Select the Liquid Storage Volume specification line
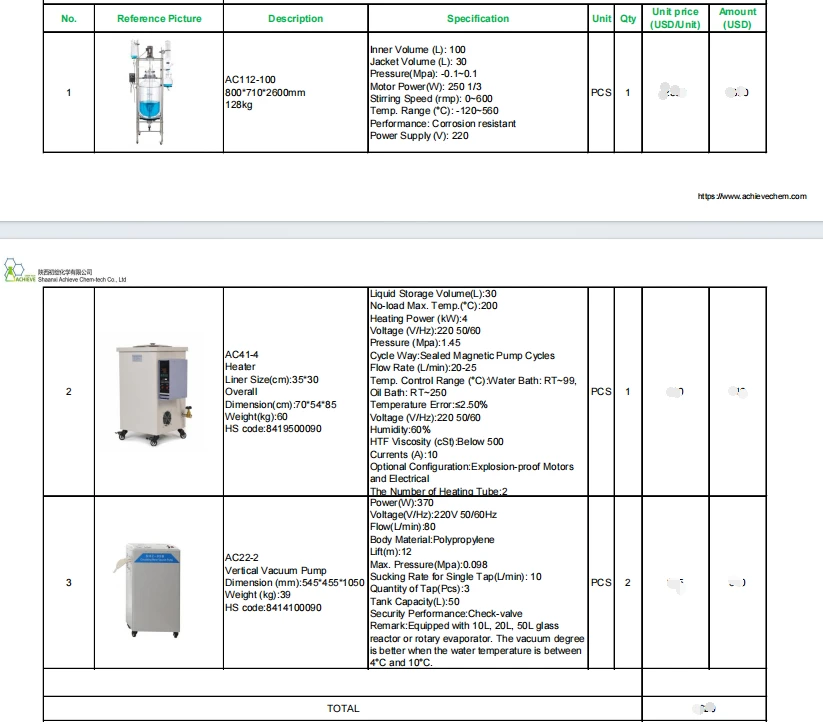Image resolution: width=823 pixels, height=724 pixels. (x=433, y=293)
